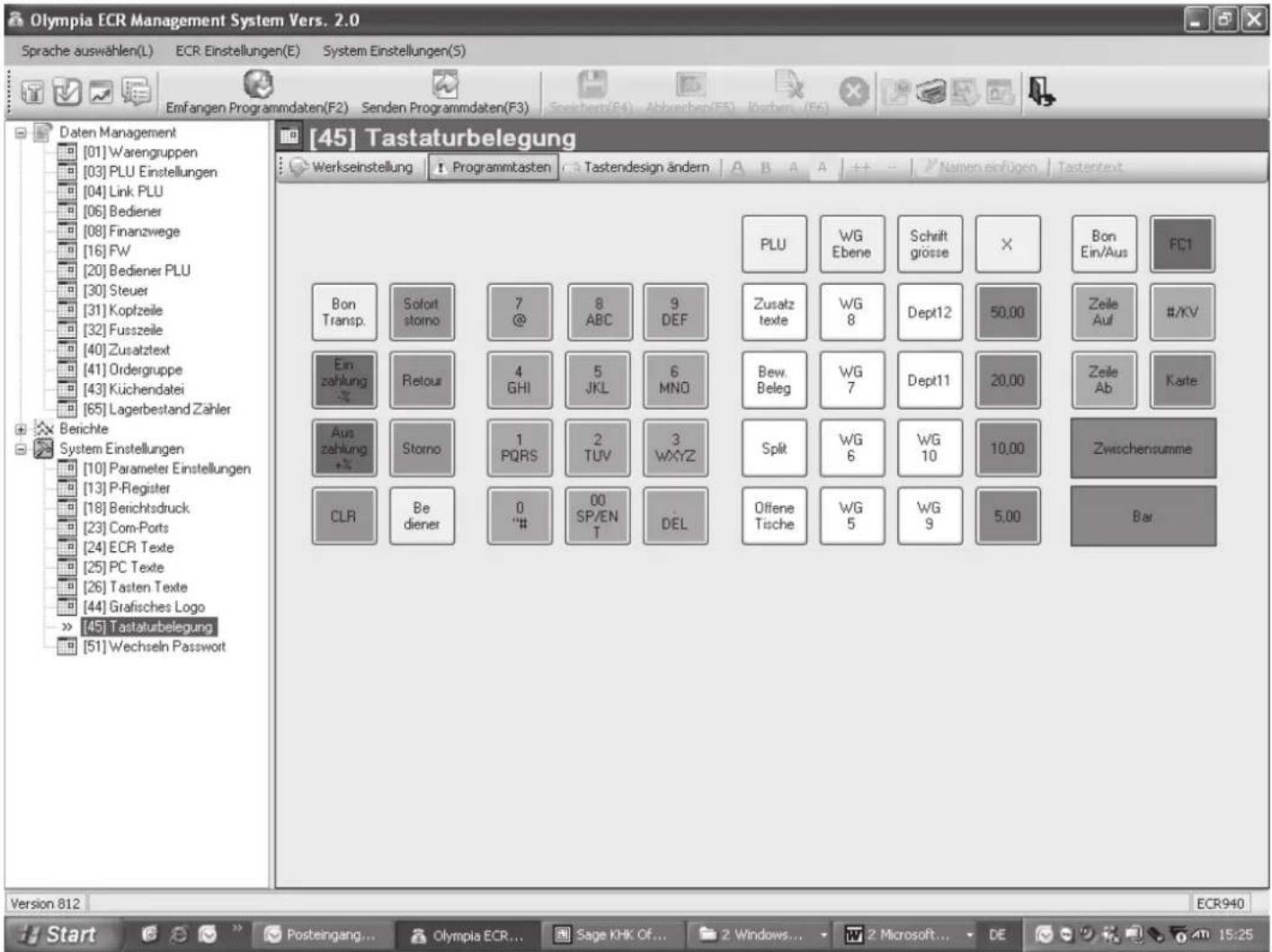The image size is (1272, 952).
Task: Click the Senden Programmdaten (F3) icon
Action: coord(446,85)
